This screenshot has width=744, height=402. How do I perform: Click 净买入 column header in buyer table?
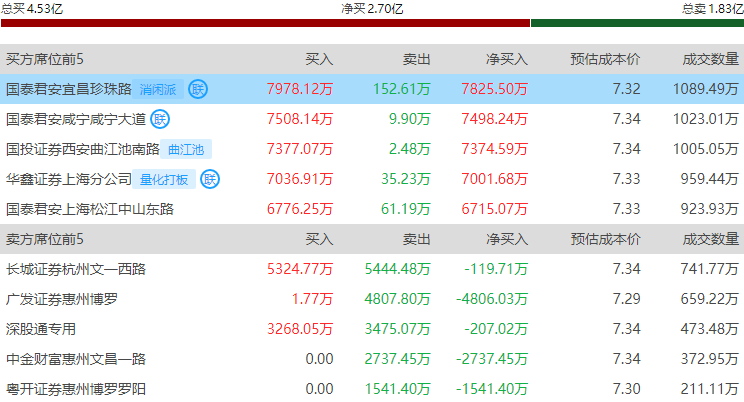point(507,59)
